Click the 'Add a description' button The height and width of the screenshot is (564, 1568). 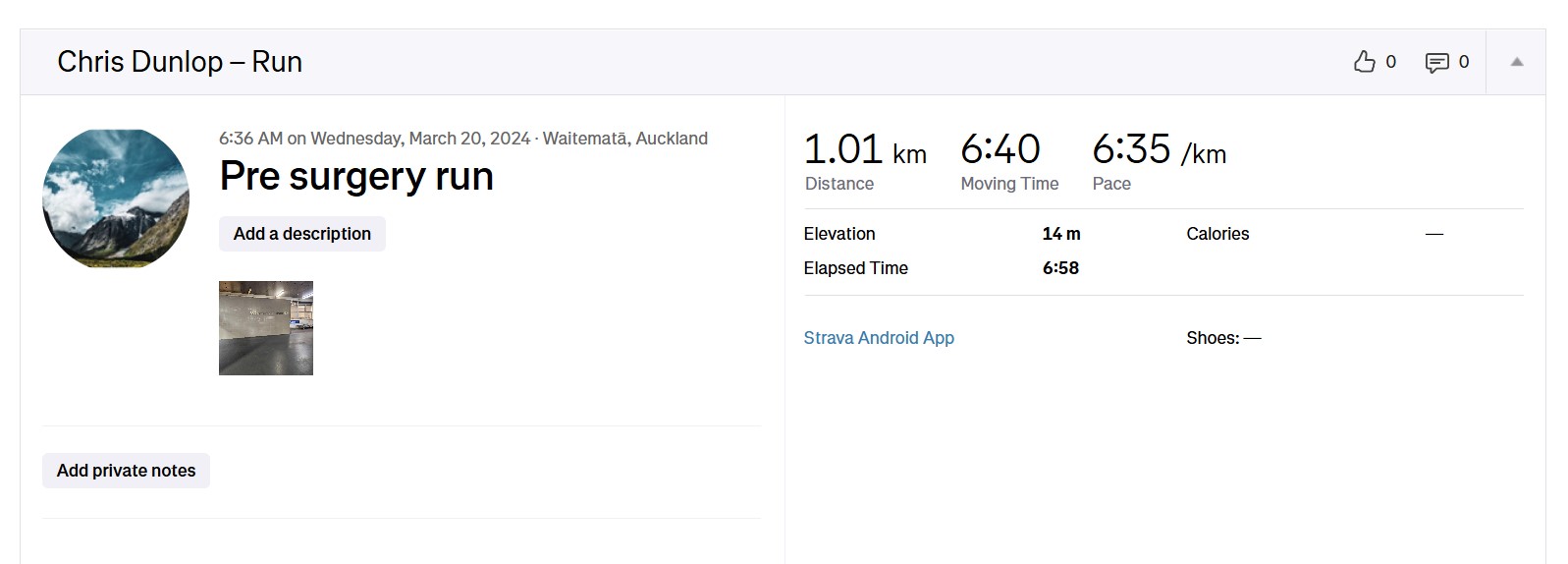click(301, 234)
